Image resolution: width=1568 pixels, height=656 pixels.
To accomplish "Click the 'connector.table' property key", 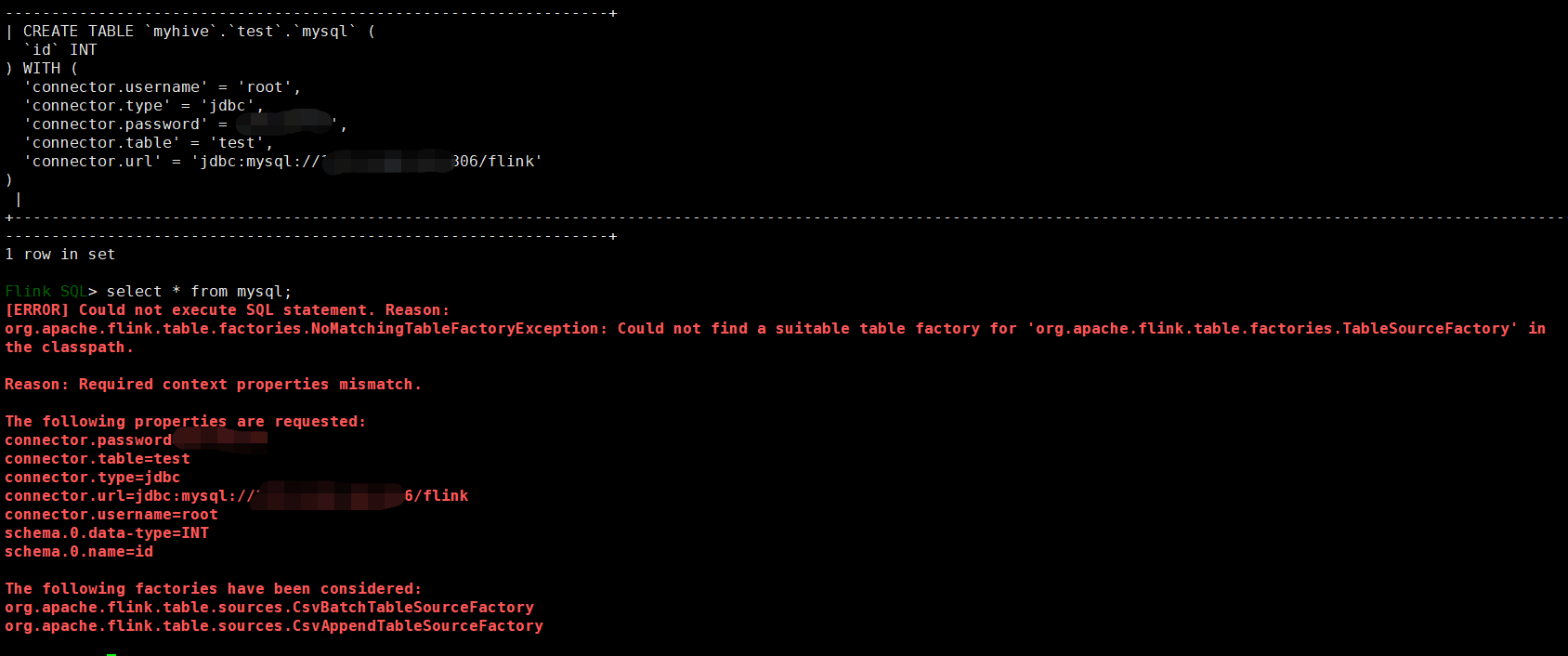I will coord(101,143).
